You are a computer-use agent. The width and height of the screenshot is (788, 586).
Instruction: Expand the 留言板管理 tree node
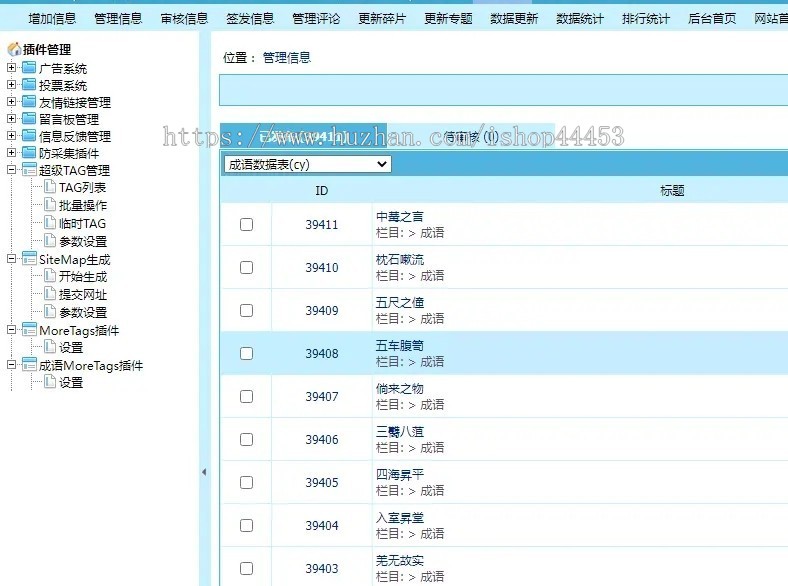tap(11, 119)
